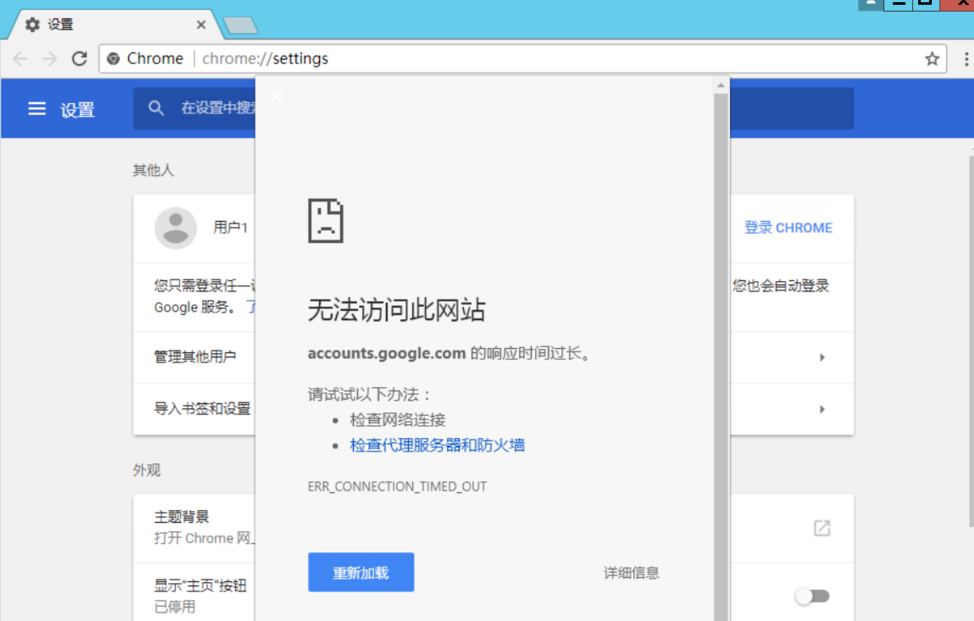
Task: Click the dialog vertical scrollbar track
Action: click(x=721, y=357)
